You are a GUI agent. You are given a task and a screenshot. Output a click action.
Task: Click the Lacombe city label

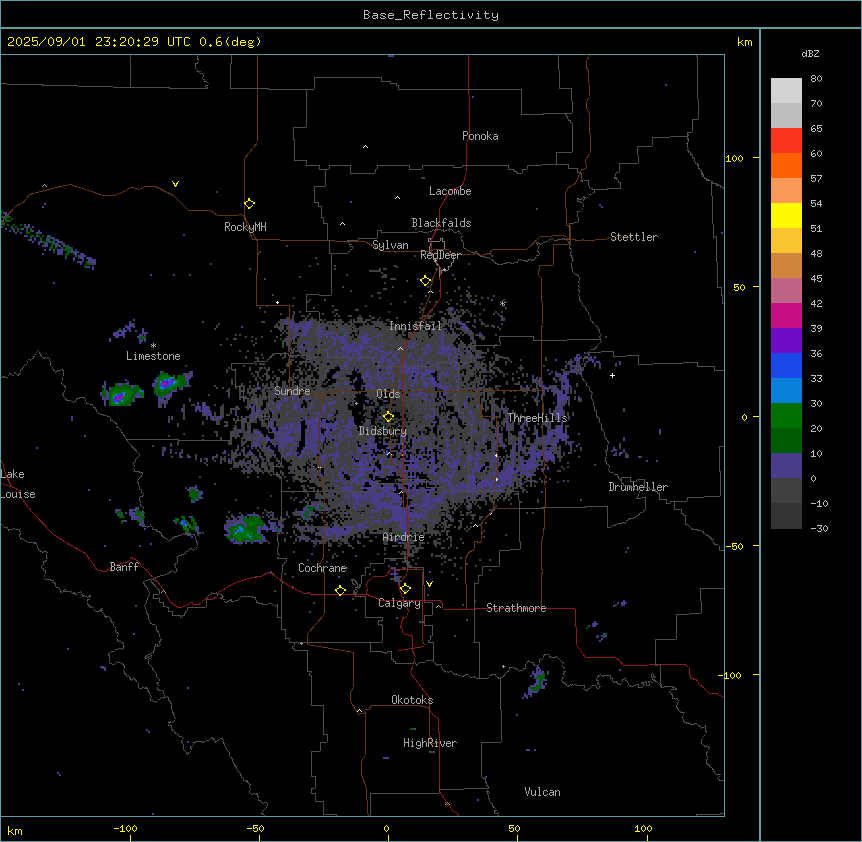[x=450, y=191]
